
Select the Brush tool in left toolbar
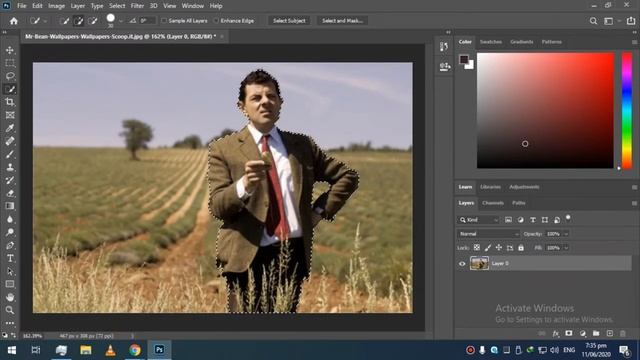coord(10,155)
